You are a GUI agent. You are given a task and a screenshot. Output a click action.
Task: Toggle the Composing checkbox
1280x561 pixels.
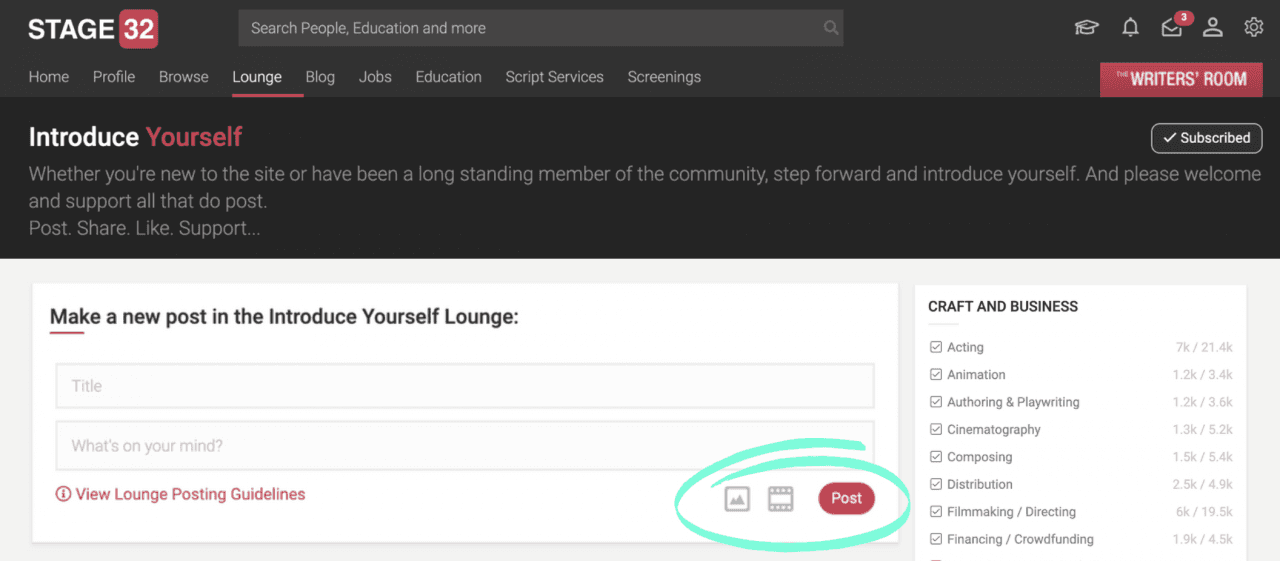tap(936, 457)
